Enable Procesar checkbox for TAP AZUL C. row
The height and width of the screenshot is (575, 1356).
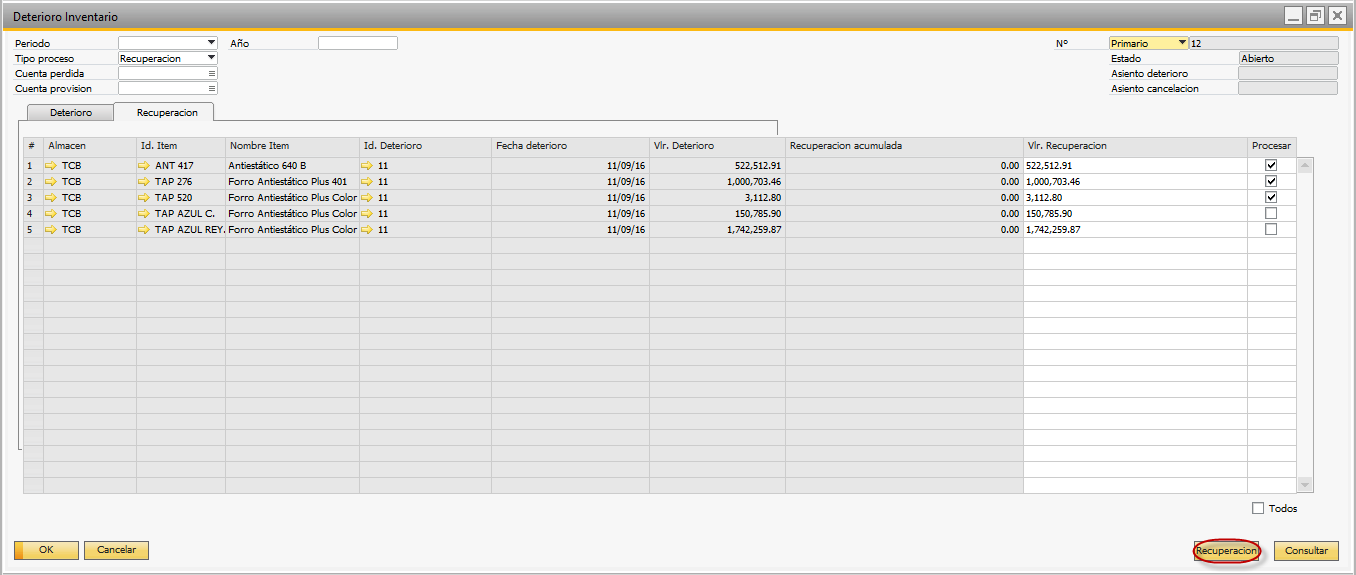click(1271, 214)
